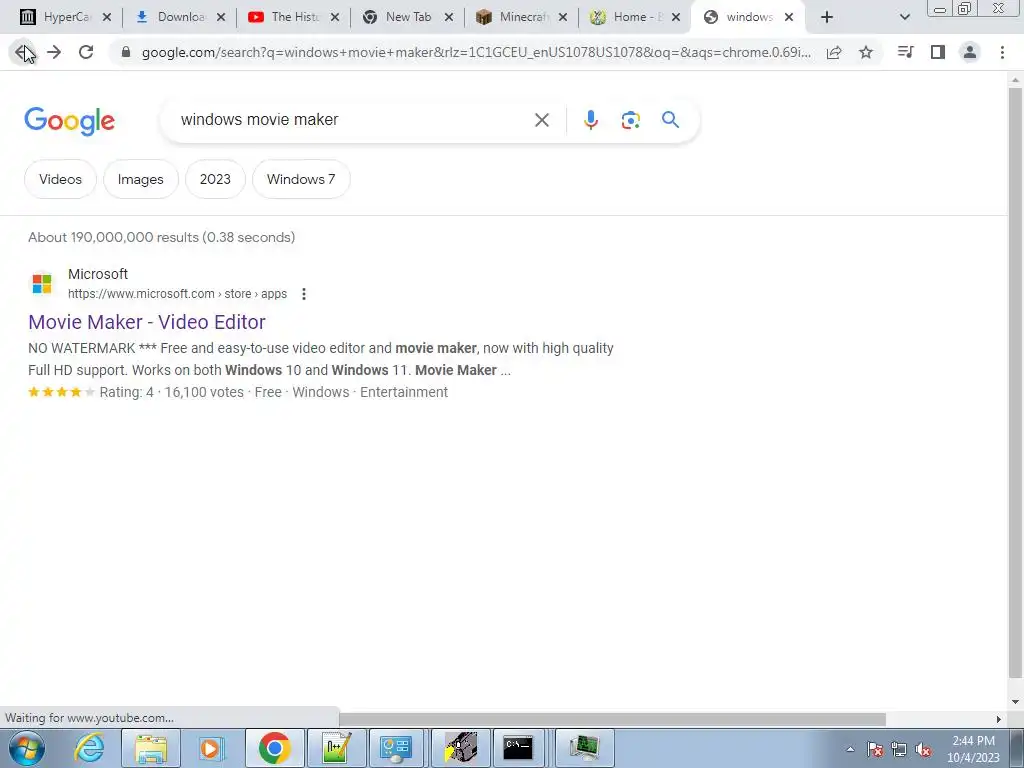
Task: Close the Minecraft tab
Action: click(x=562, y=18)
